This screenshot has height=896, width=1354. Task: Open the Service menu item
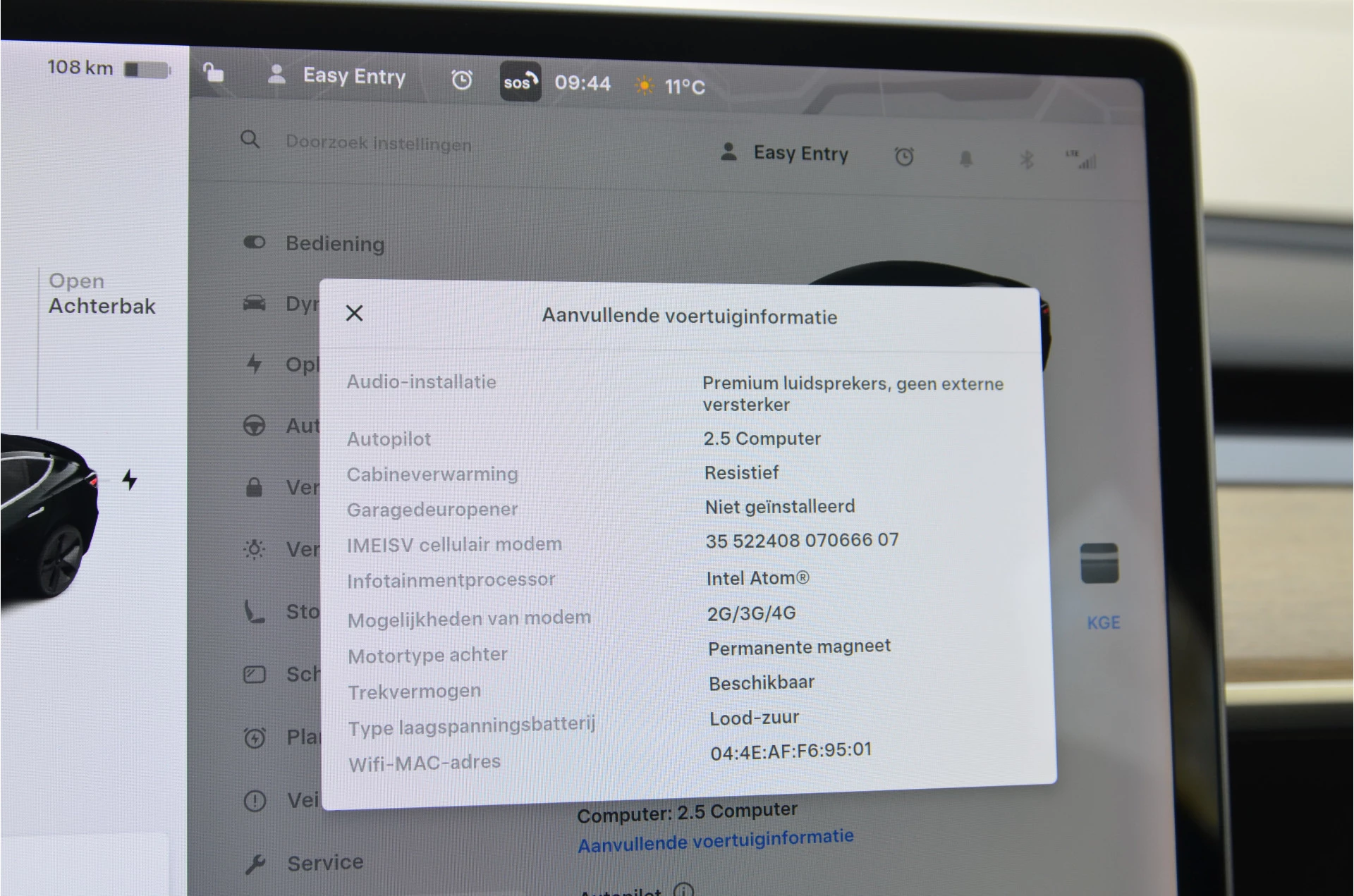[x=324, y=862]
